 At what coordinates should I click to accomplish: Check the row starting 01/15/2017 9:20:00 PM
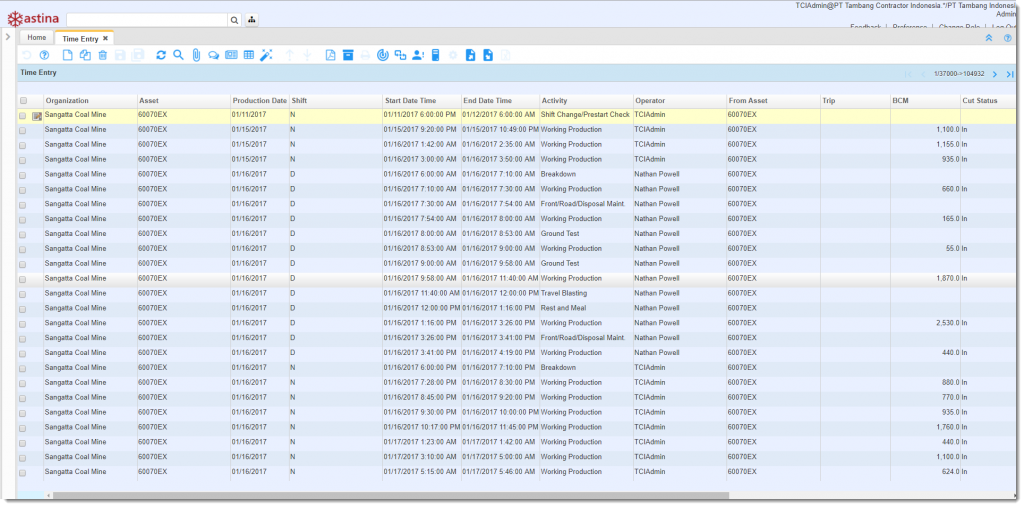[23, 130]
